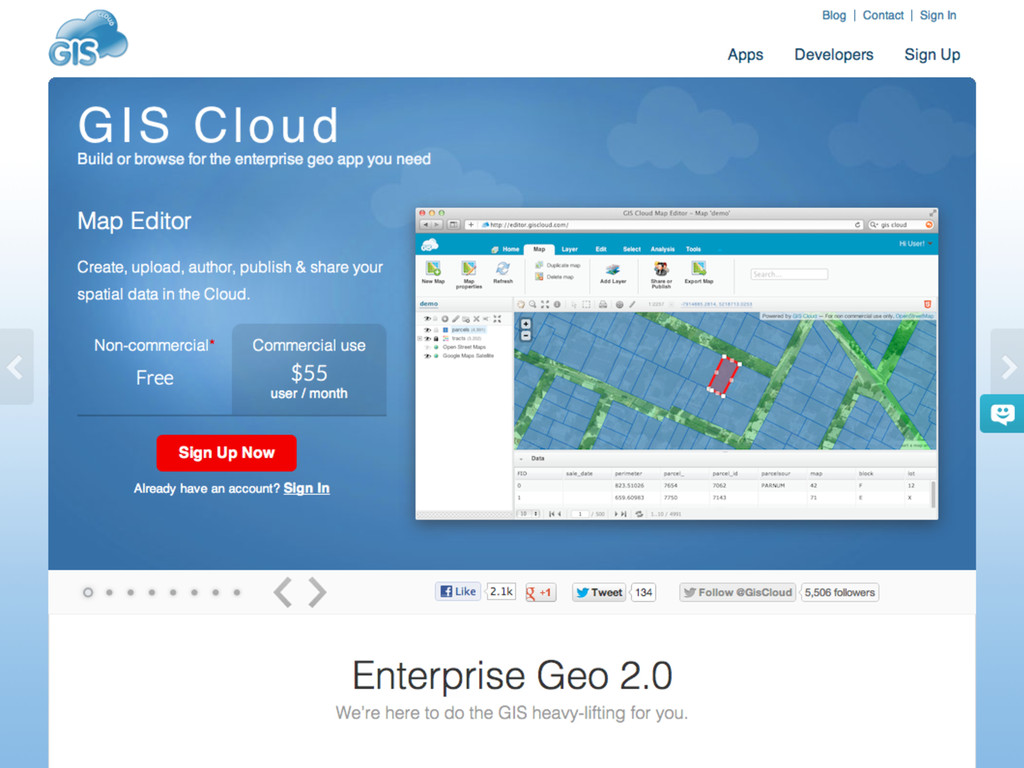Click the print icon in map toolbar

603,304
